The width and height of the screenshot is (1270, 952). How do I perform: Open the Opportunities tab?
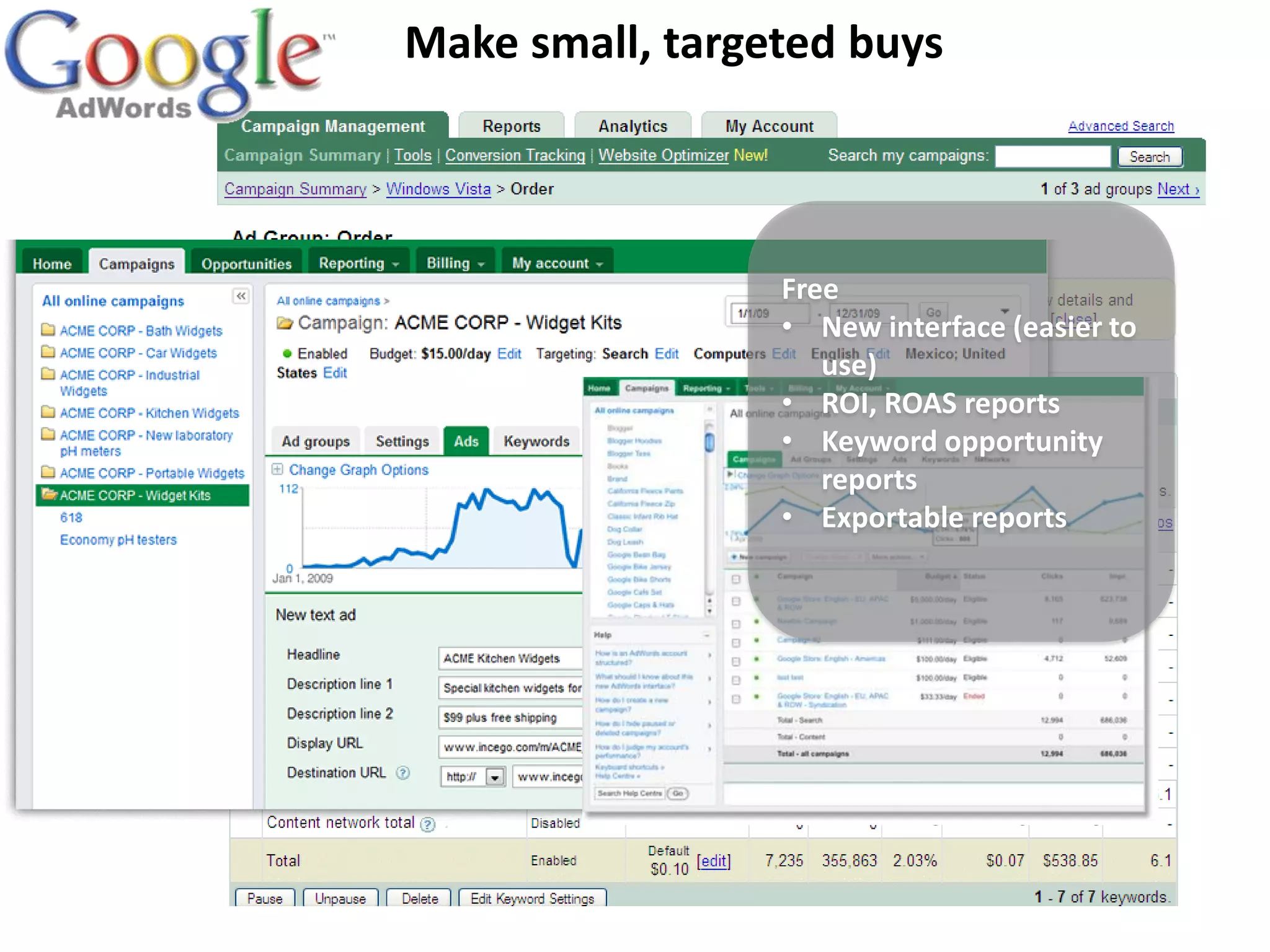point(246,263)
